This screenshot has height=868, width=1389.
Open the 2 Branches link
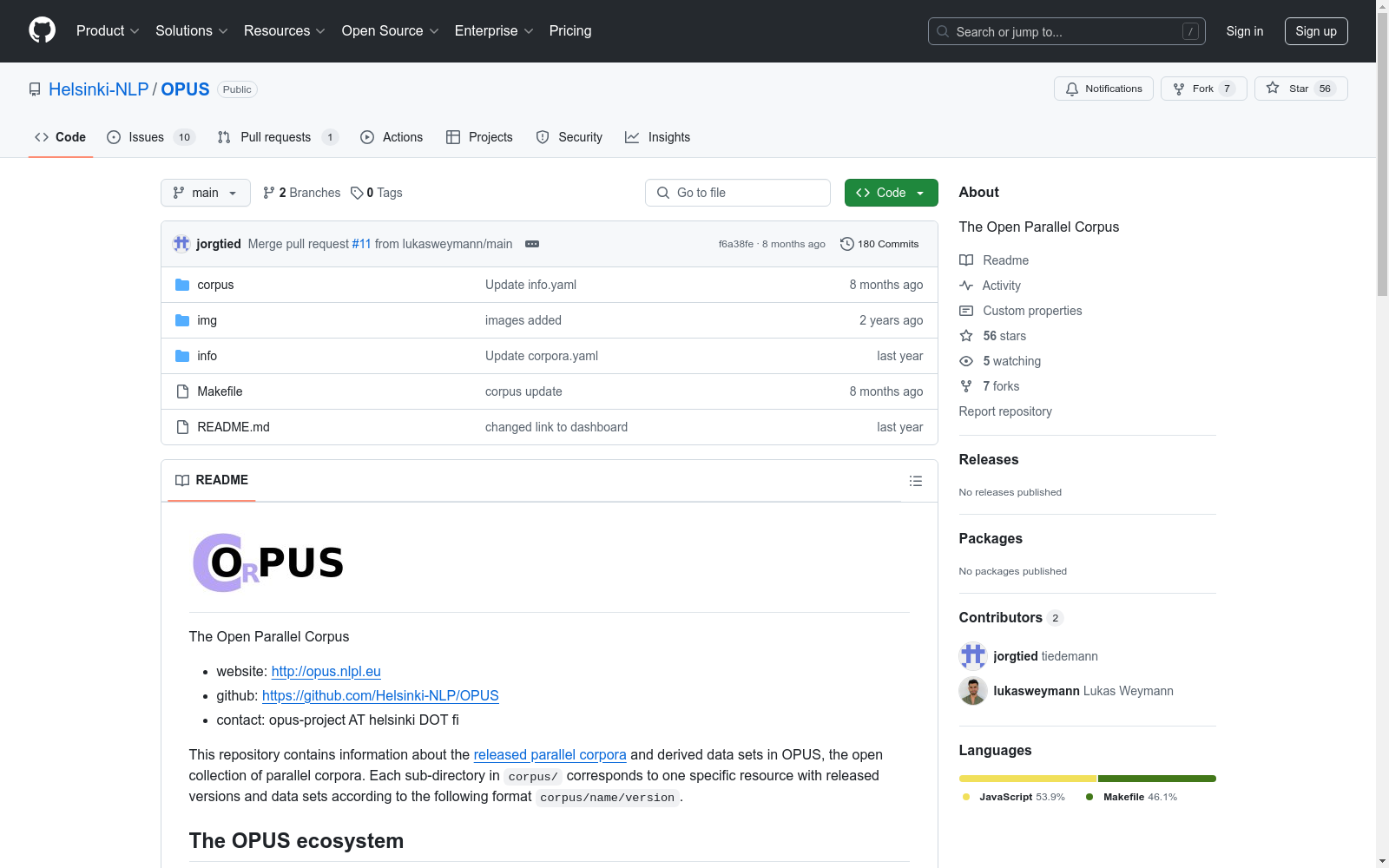(302, 193)
